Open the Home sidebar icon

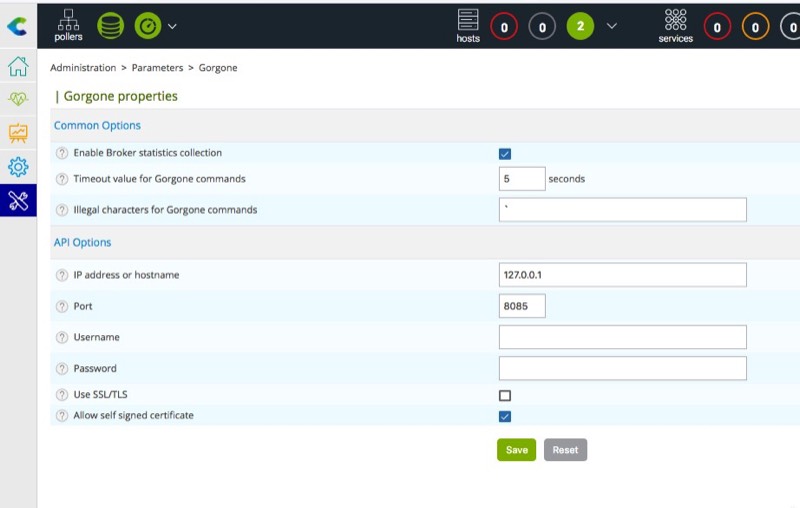tap(18, 67)
